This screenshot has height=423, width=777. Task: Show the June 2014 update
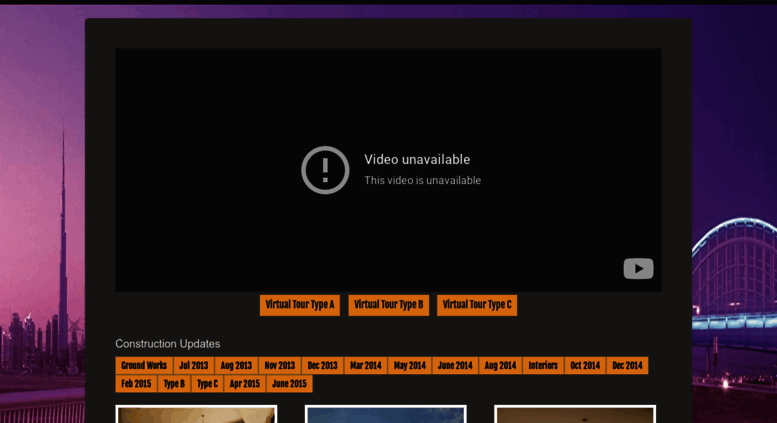(x=455, y=366)
